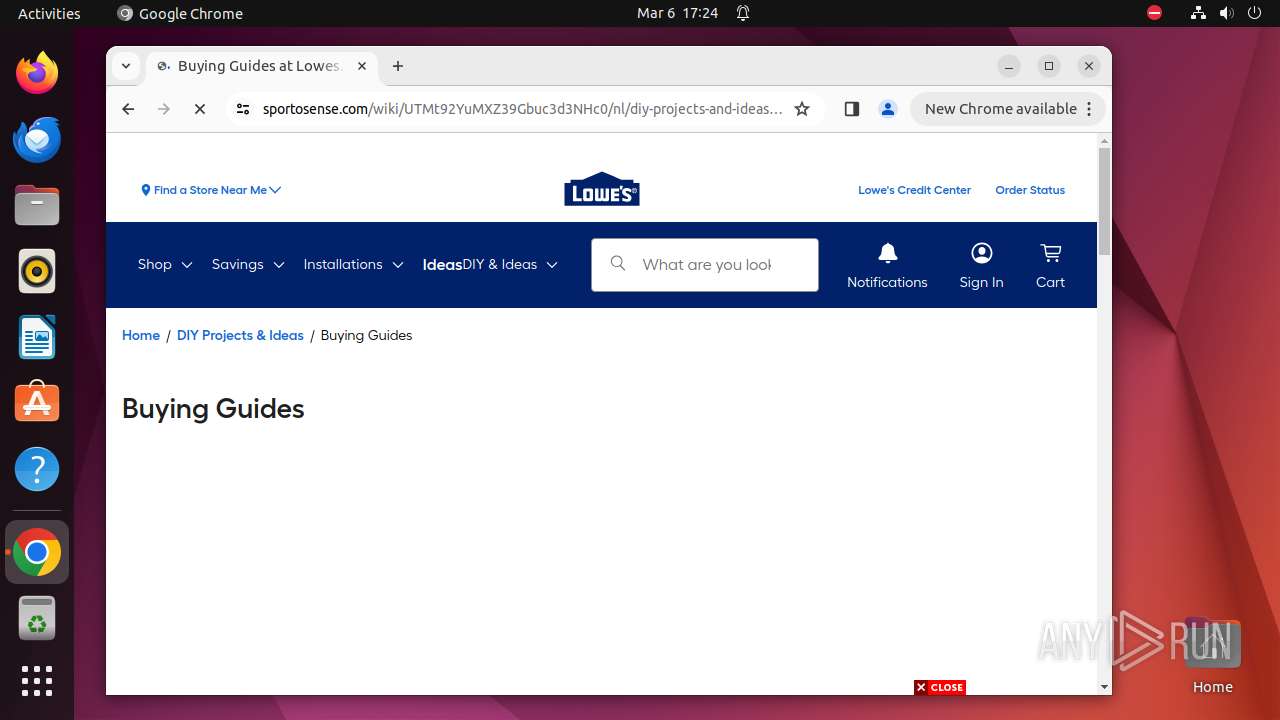Go back with browser back arrow

pos(128,109)
